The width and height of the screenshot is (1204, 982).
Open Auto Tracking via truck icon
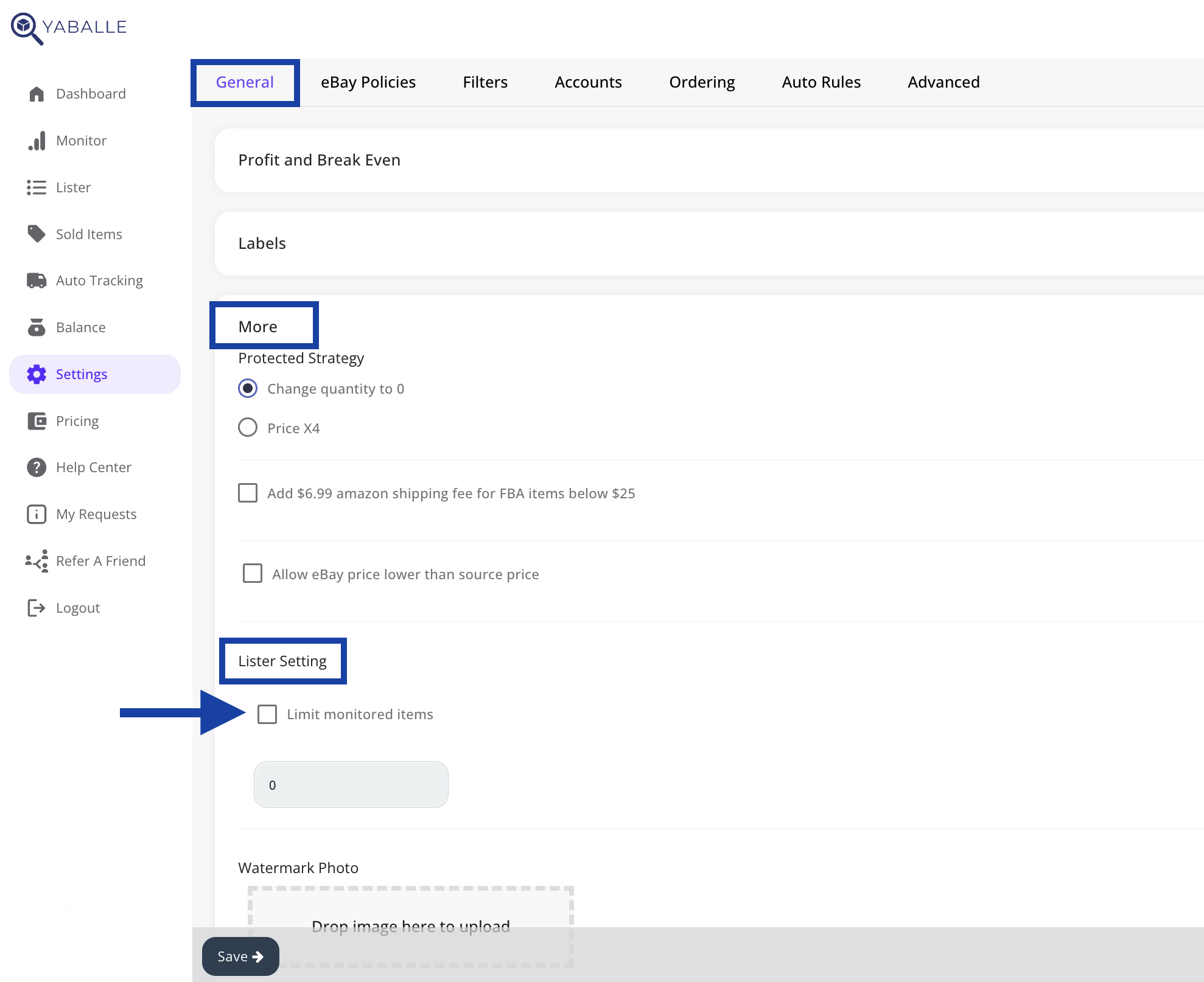click(x=37, y=280)
